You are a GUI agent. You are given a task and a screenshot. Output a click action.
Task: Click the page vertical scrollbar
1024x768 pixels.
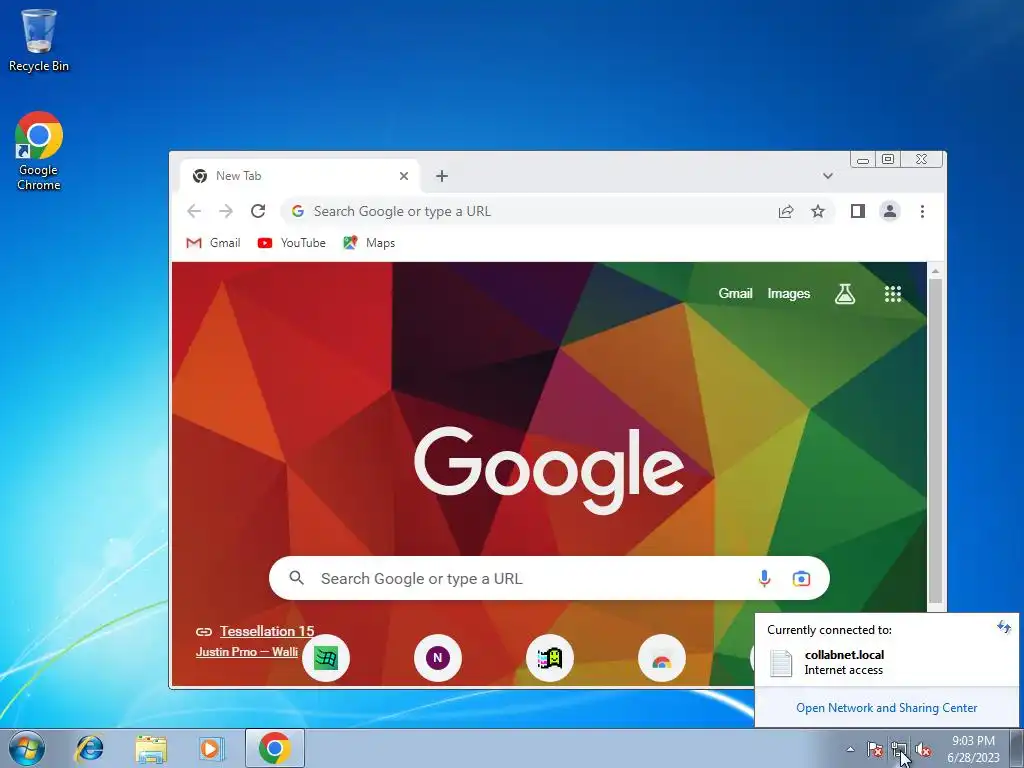tap(935, 441)
